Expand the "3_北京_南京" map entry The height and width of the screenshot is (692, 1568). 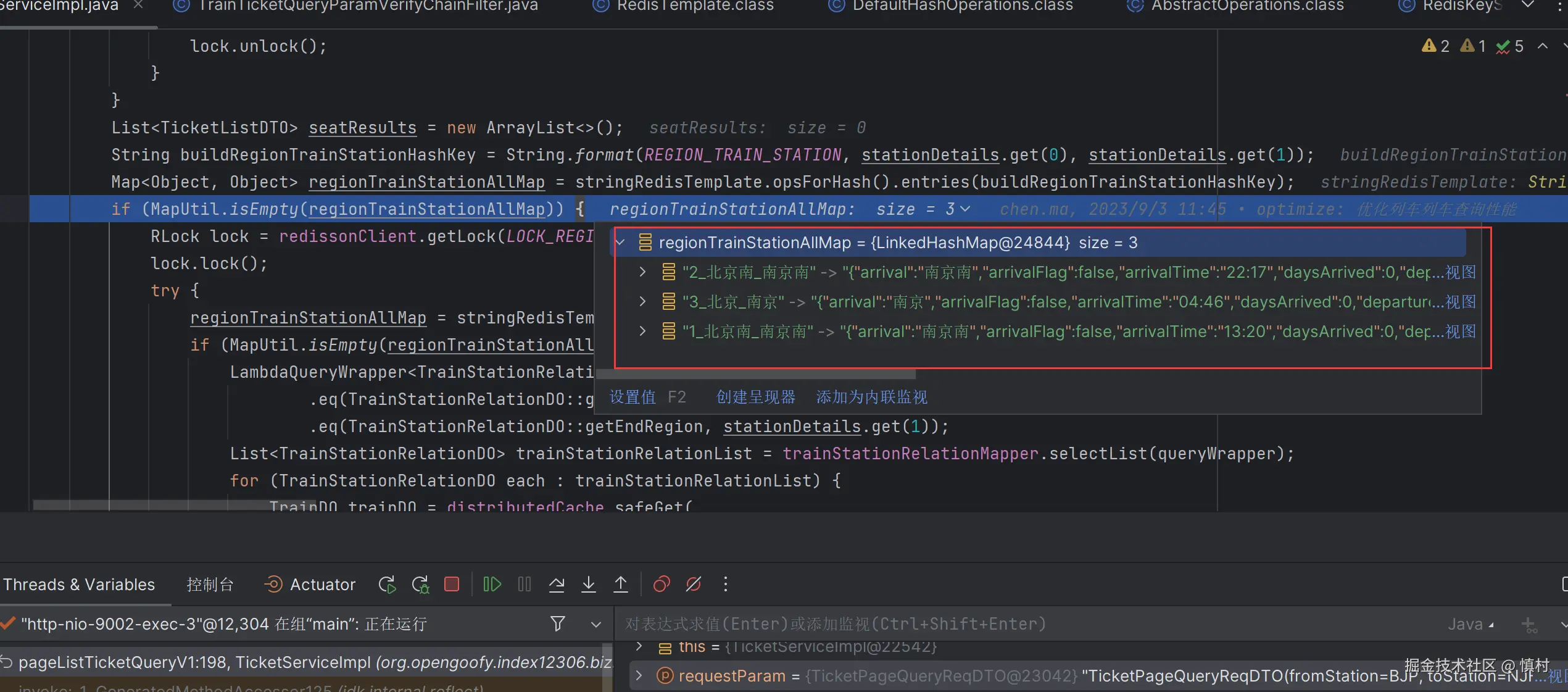click(642, 301)
